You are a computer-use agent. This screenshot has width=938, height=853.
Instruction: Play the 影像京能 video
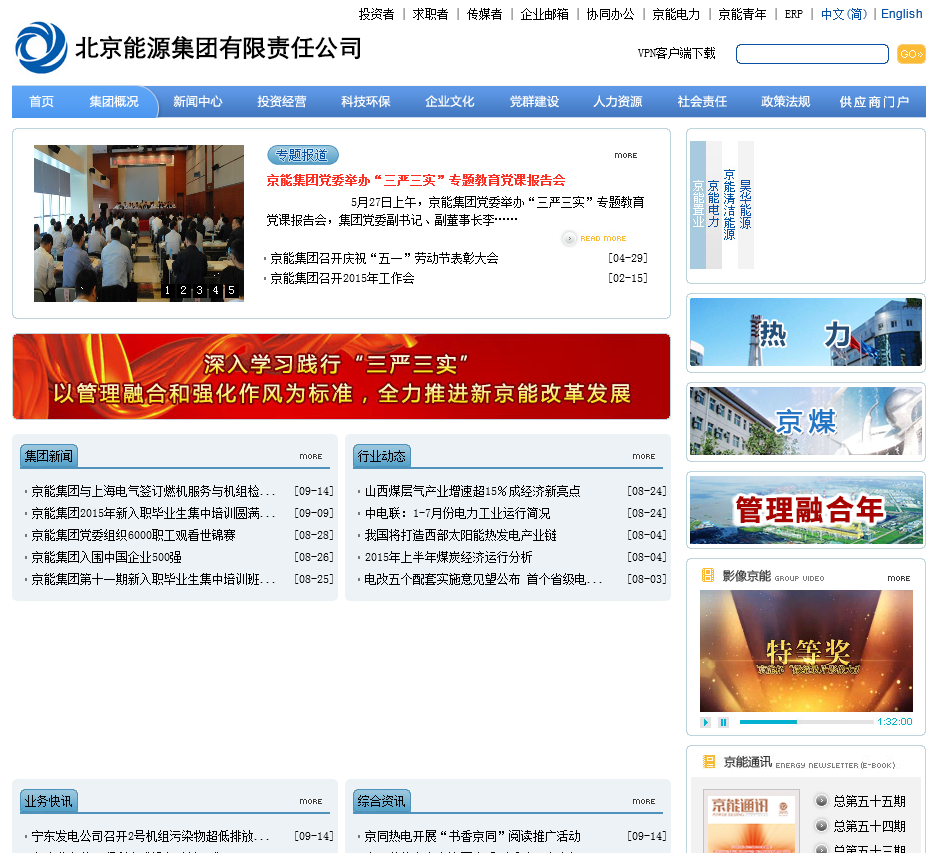pyautogui.click(x=706, y=722)
